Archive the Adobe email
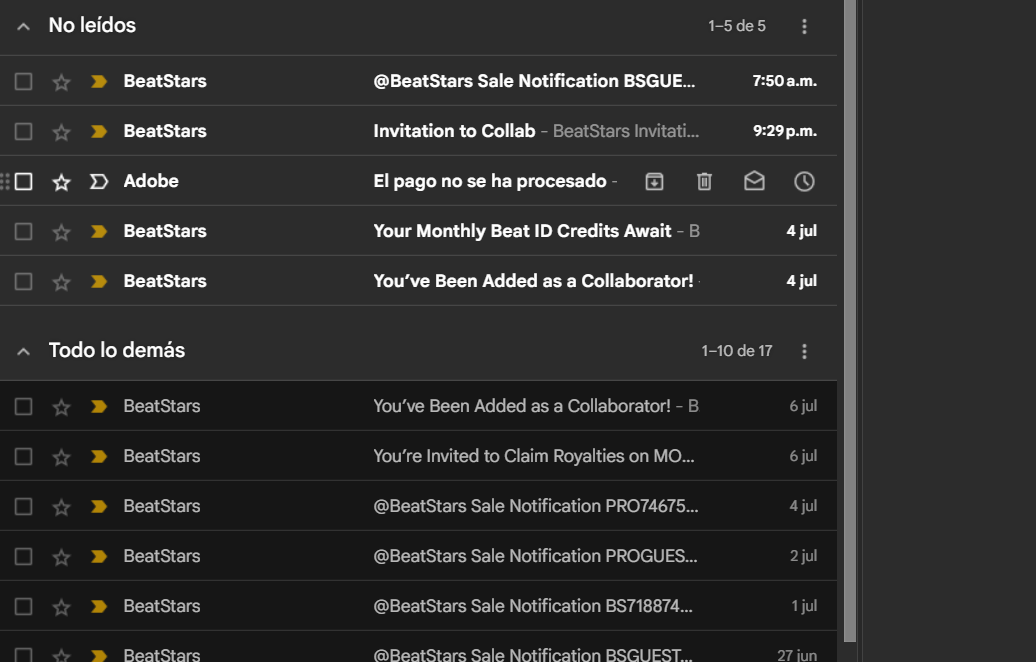 click(x=654, y=181)
